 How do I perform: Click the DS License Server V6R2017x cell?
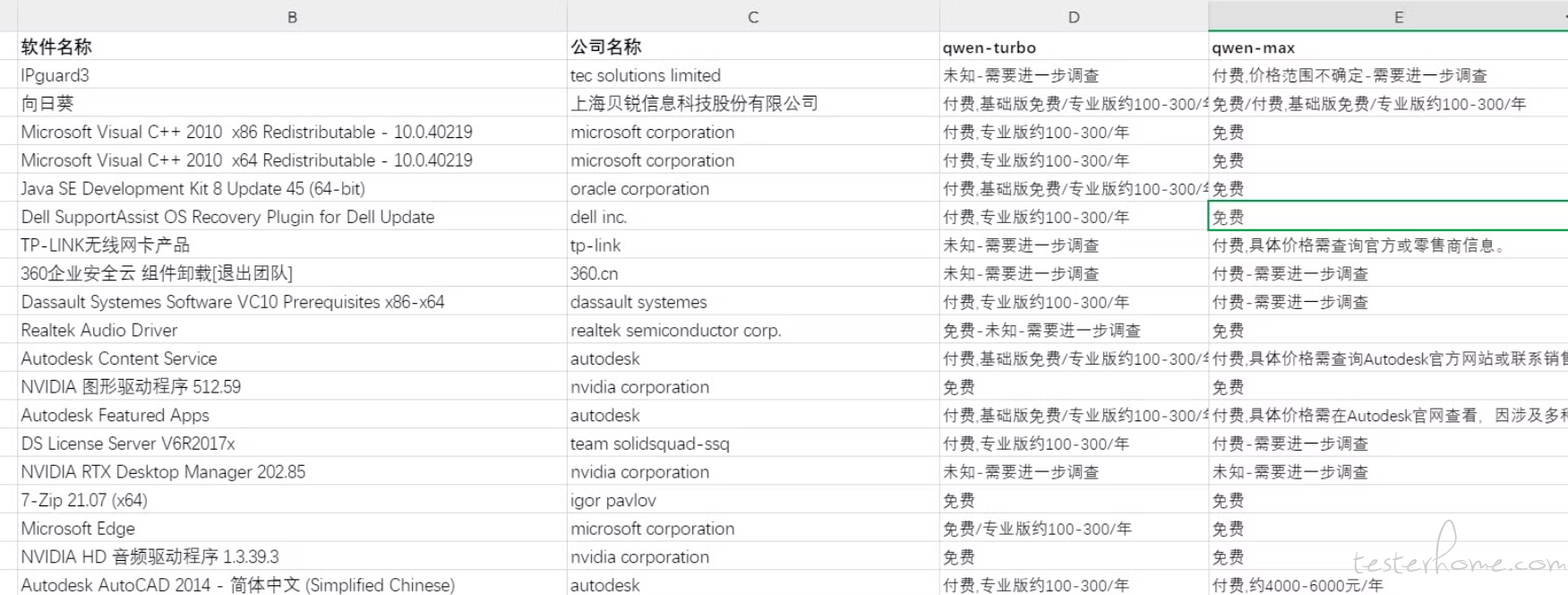tap(292, 444)
